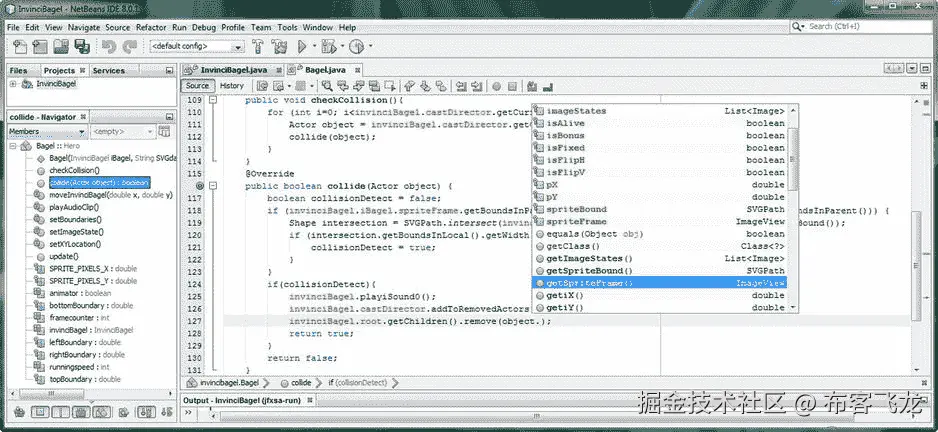Click the Open Project toolbar icon
Viewport: 938px width, 432px height.
pyautogui.click(x=61, y=47)
